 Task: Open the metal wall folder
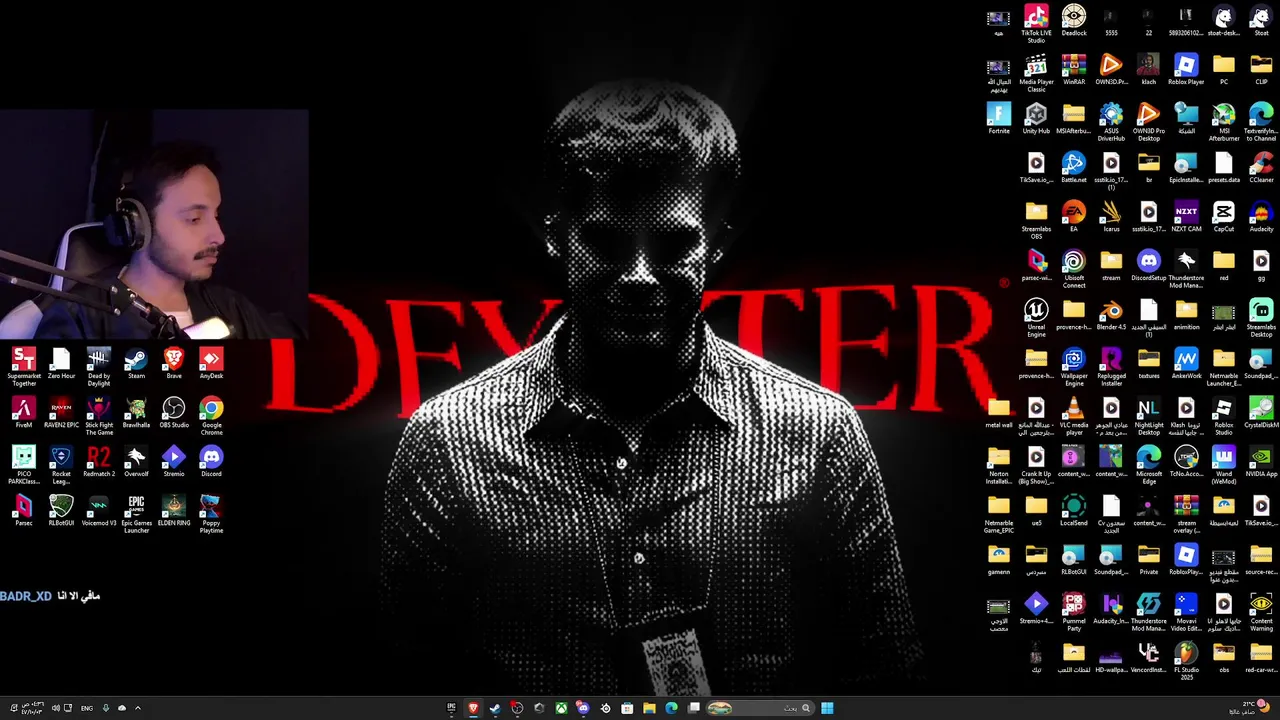point(999,413)
